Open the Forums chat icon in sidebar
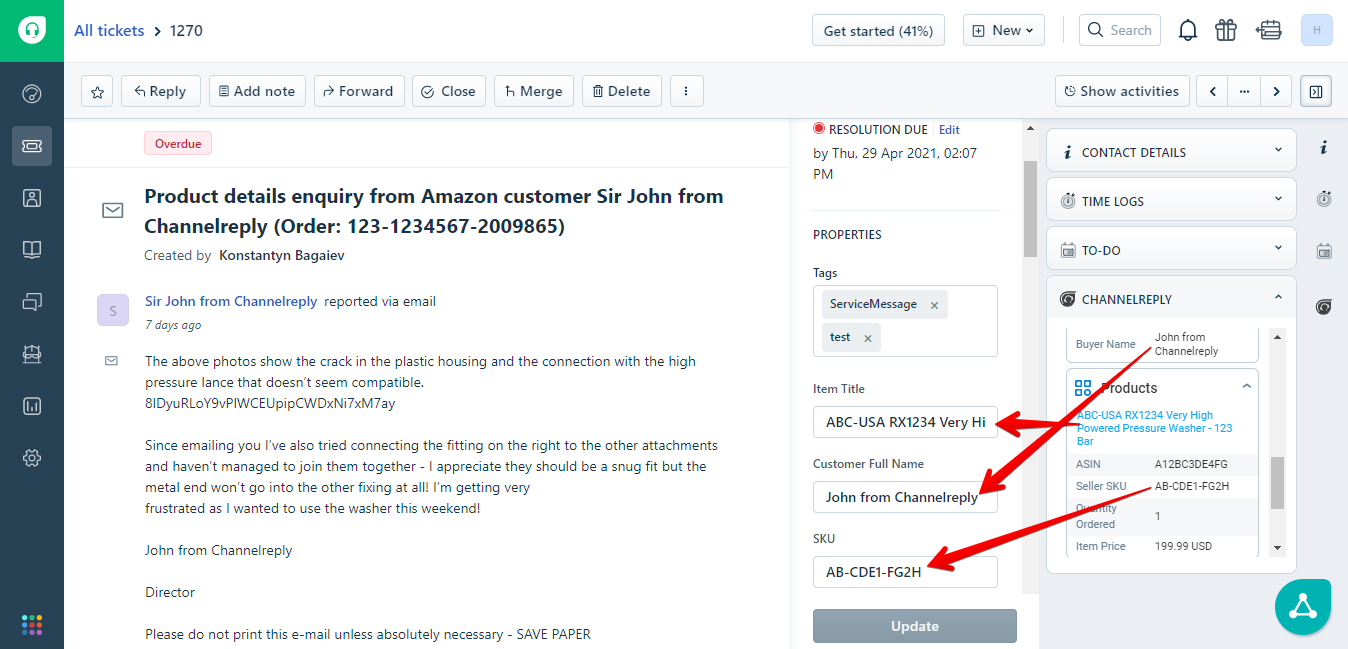The height and width of the screenshot is (649, 1348). pos(32,302)
